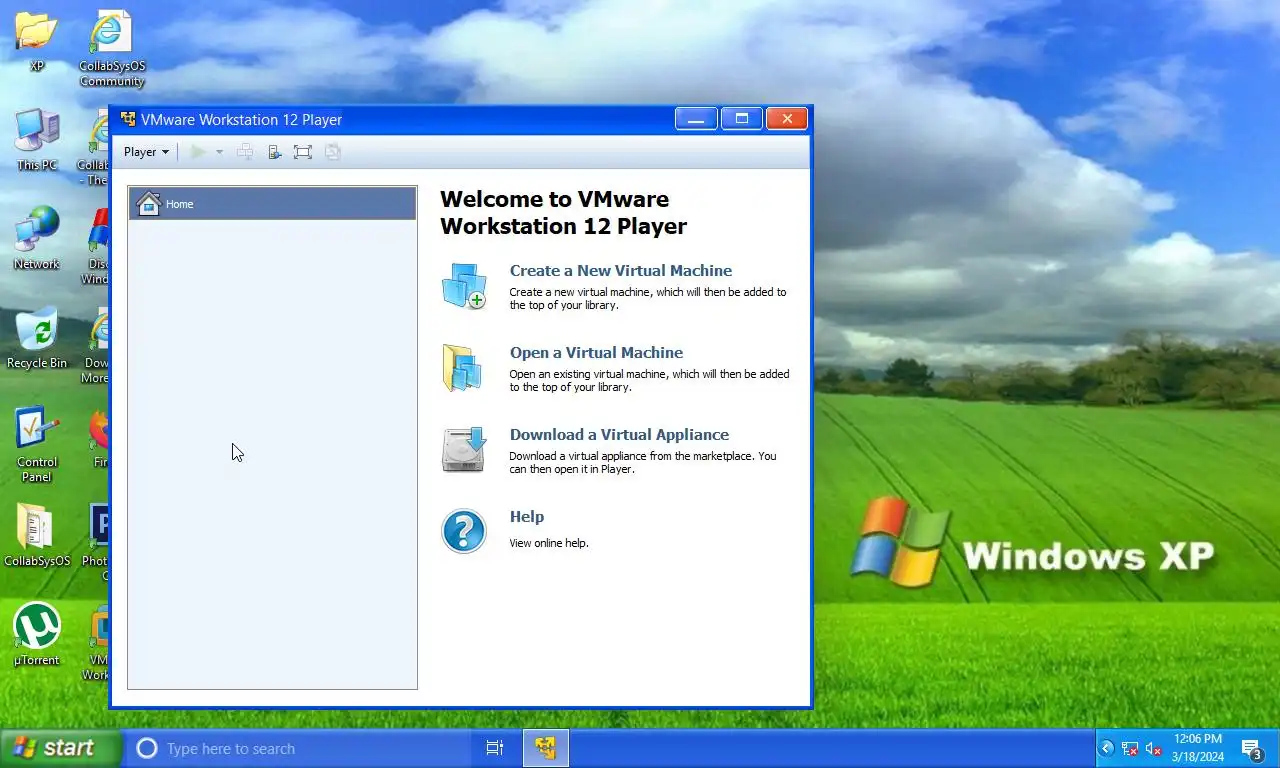Click the taskbar search box

(x=297, y=748)
